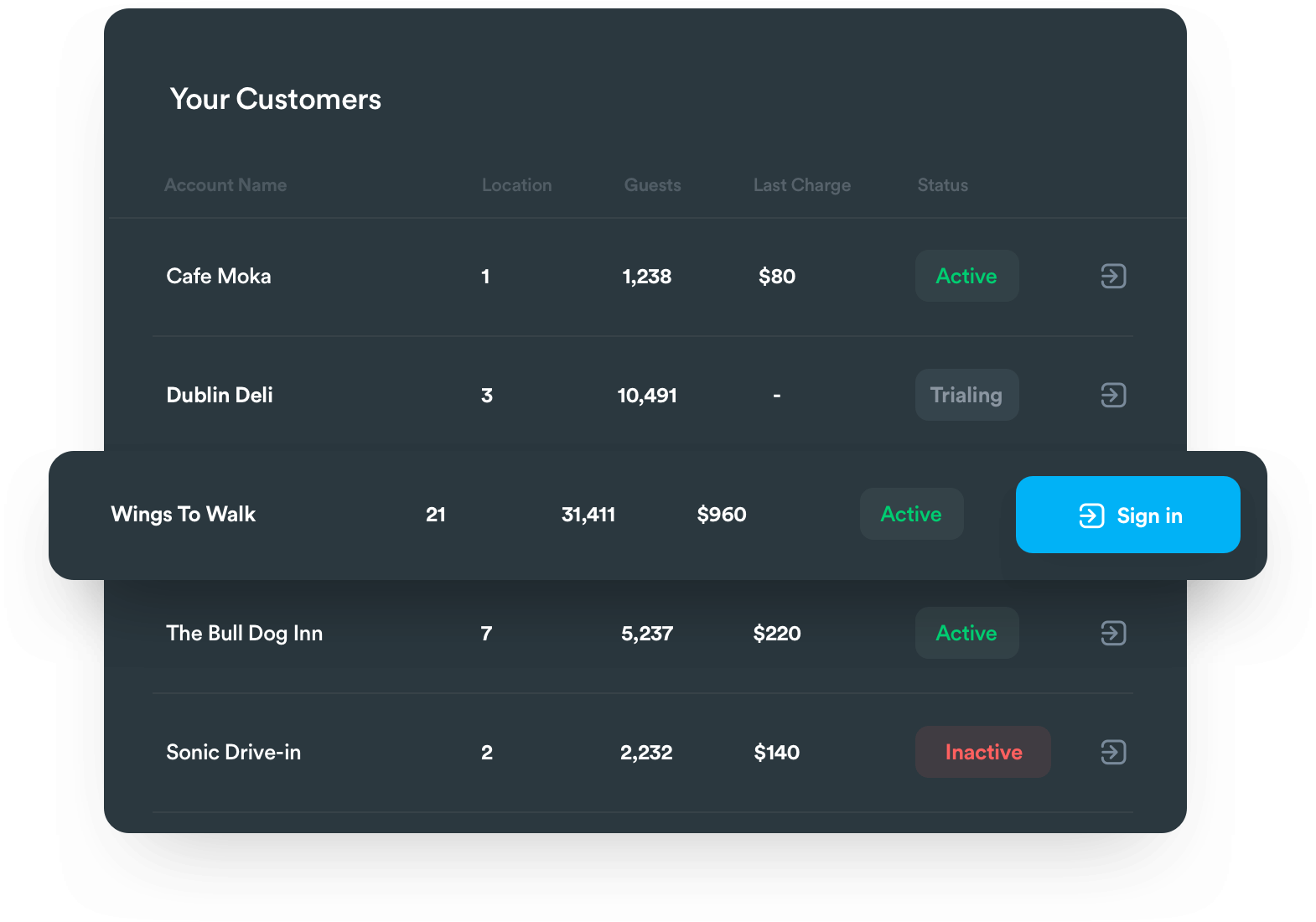Sort by the Account Name column header
The image size is (1316, 922).
click(225, 185)
